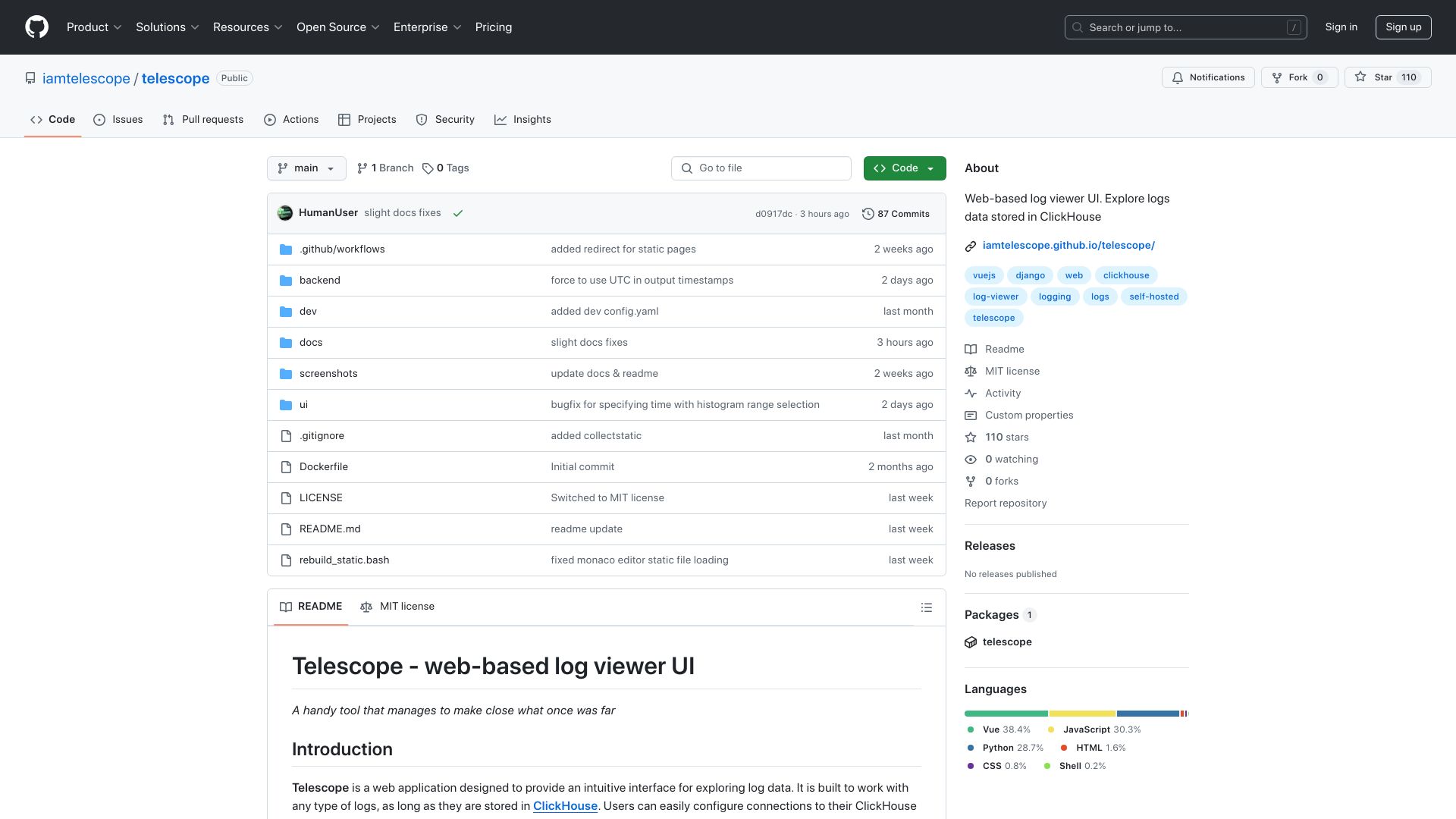Viewport: 1456px width, 819px height.
Task: Click the link icon next to website URL
Action: (971, 246)
